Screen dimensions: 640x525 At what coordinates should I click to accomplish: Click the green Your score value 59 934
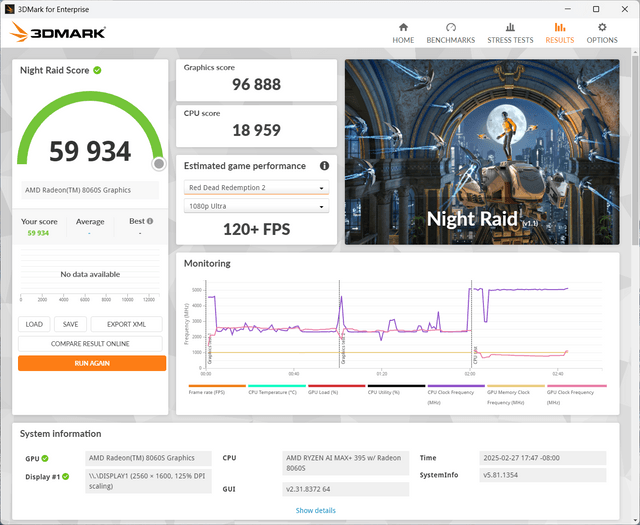click(38, 233)
